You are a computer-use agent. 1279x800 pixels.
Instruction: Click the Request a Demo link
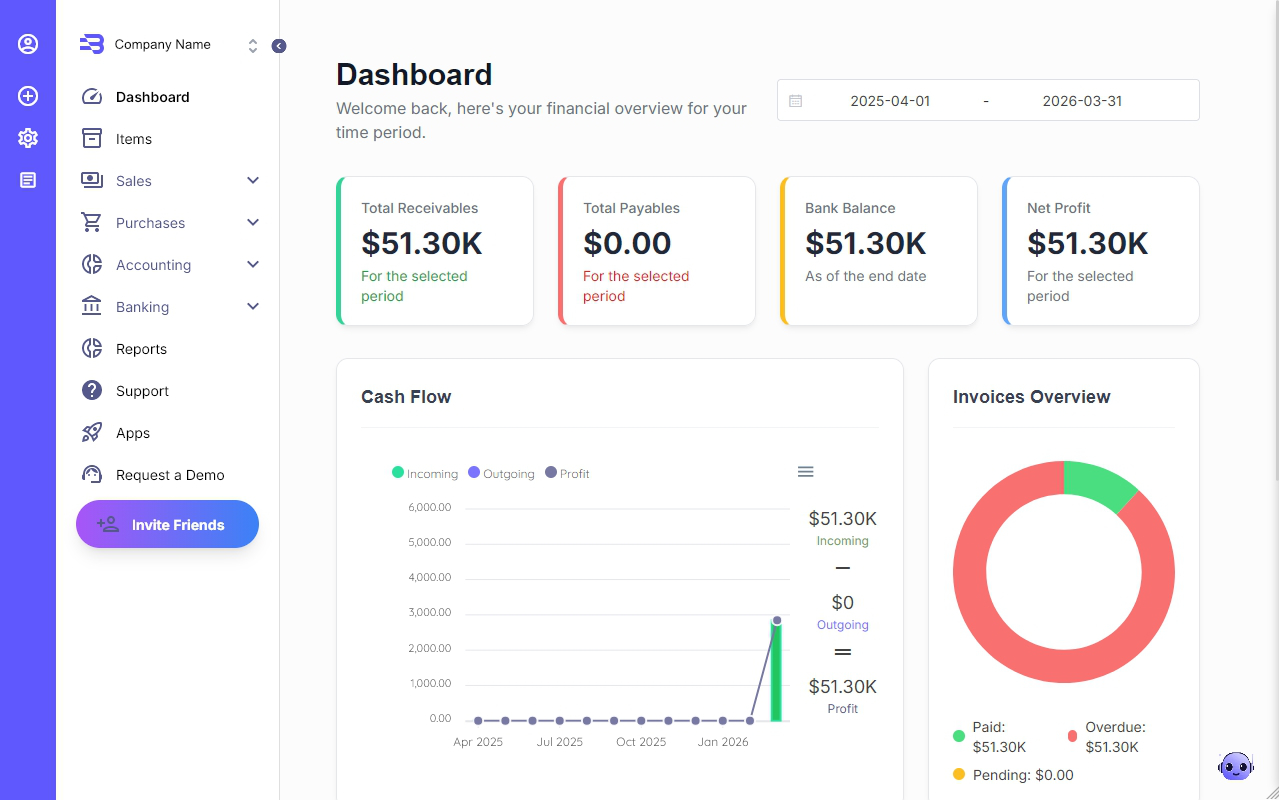click(x=170, y=475)
